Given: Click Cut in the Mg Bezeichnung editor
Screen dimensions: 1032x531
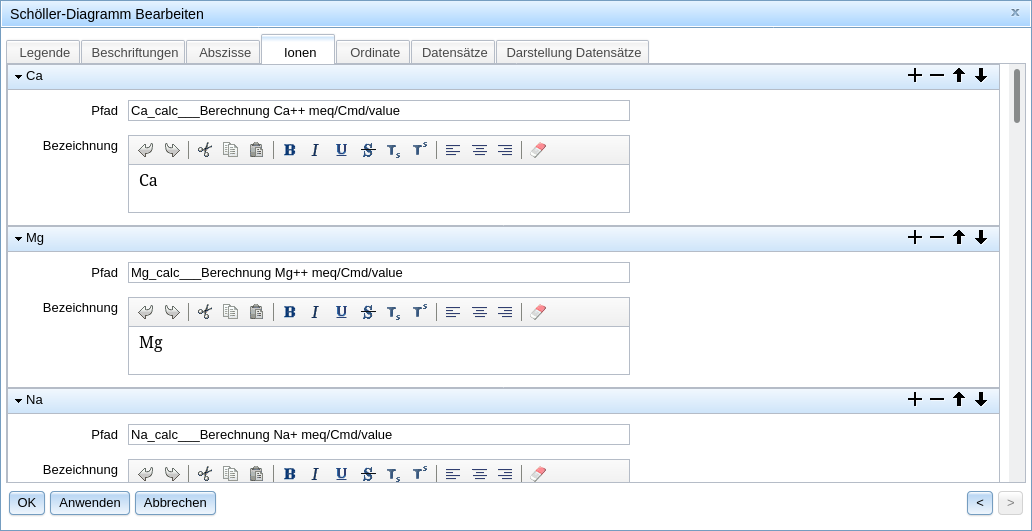Looking at the screenshot, I should 205,312.
